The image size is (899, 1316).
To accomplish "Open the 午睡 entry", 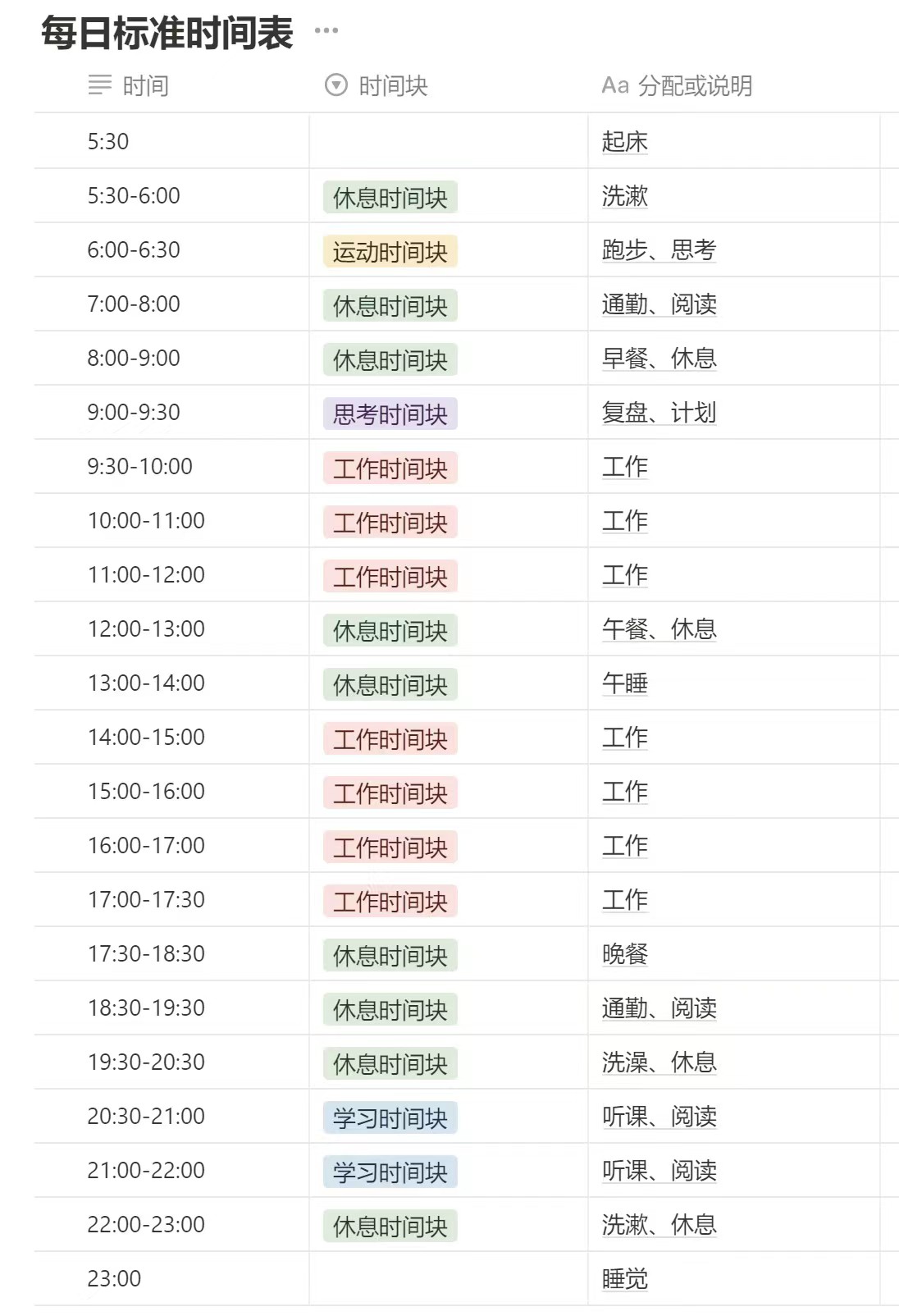I will [625, 683].
